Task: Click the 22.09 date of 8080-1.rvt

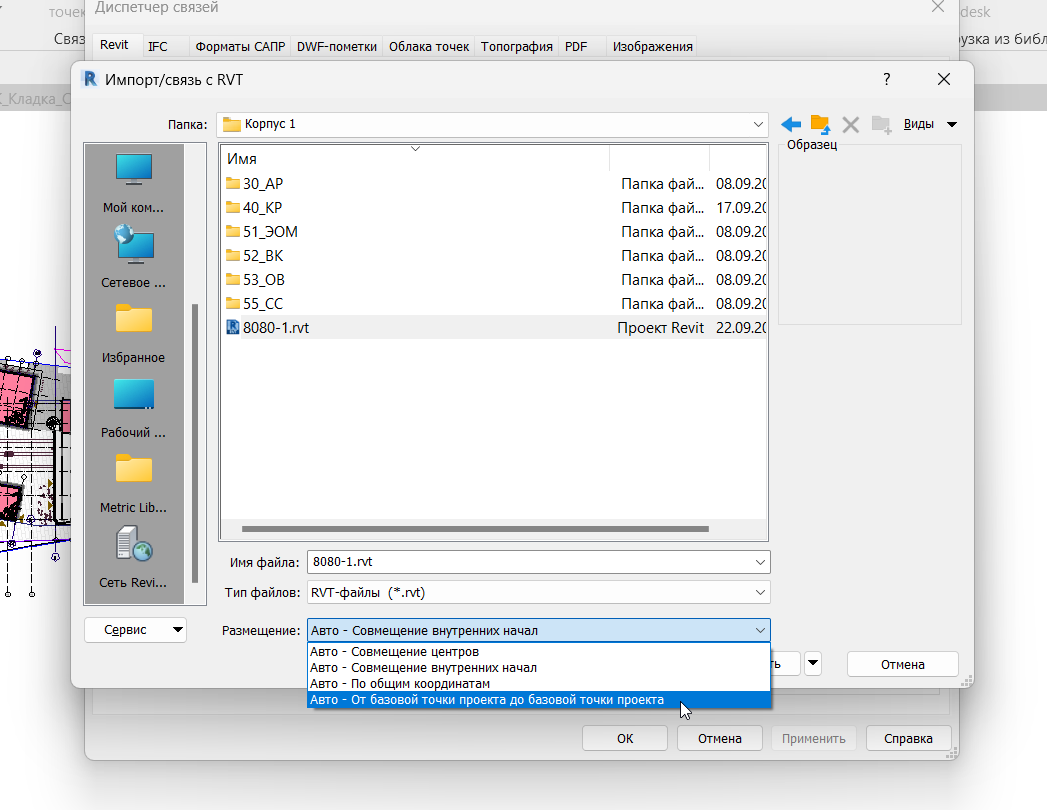Action: (741, 328)
